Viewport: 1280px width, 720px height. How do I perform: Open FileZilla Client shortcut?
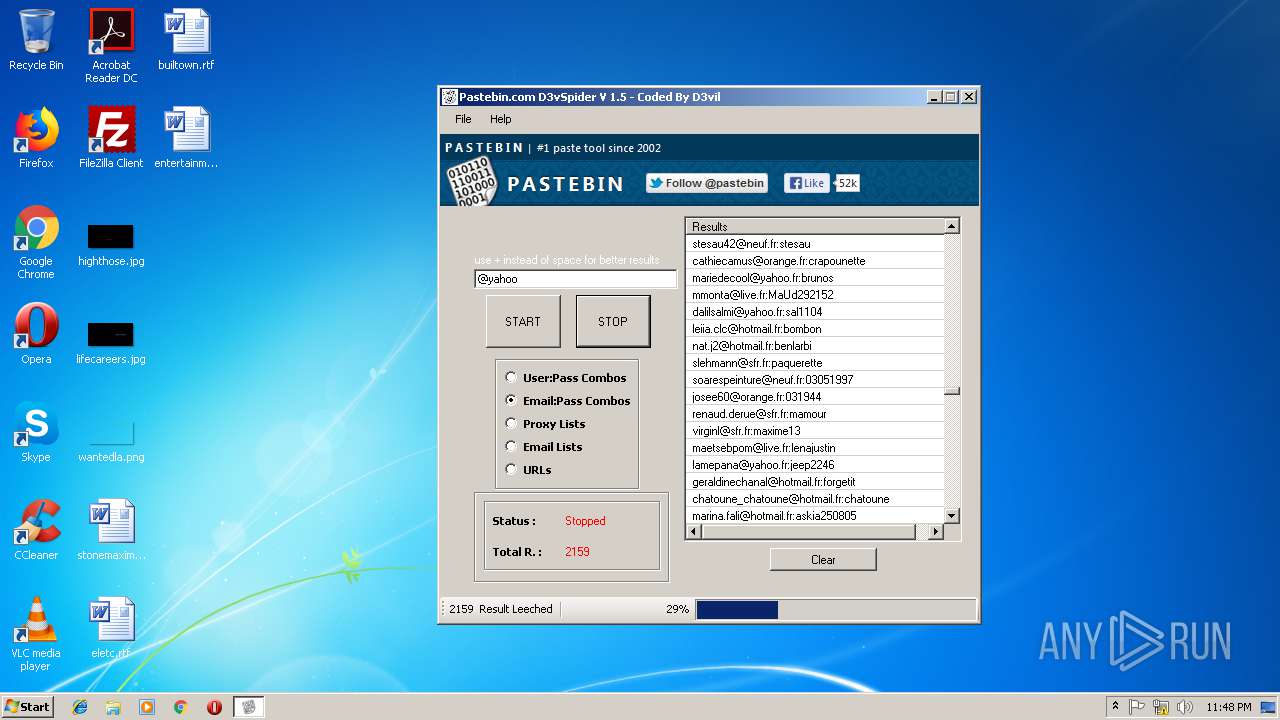click(x=111, y=138)
